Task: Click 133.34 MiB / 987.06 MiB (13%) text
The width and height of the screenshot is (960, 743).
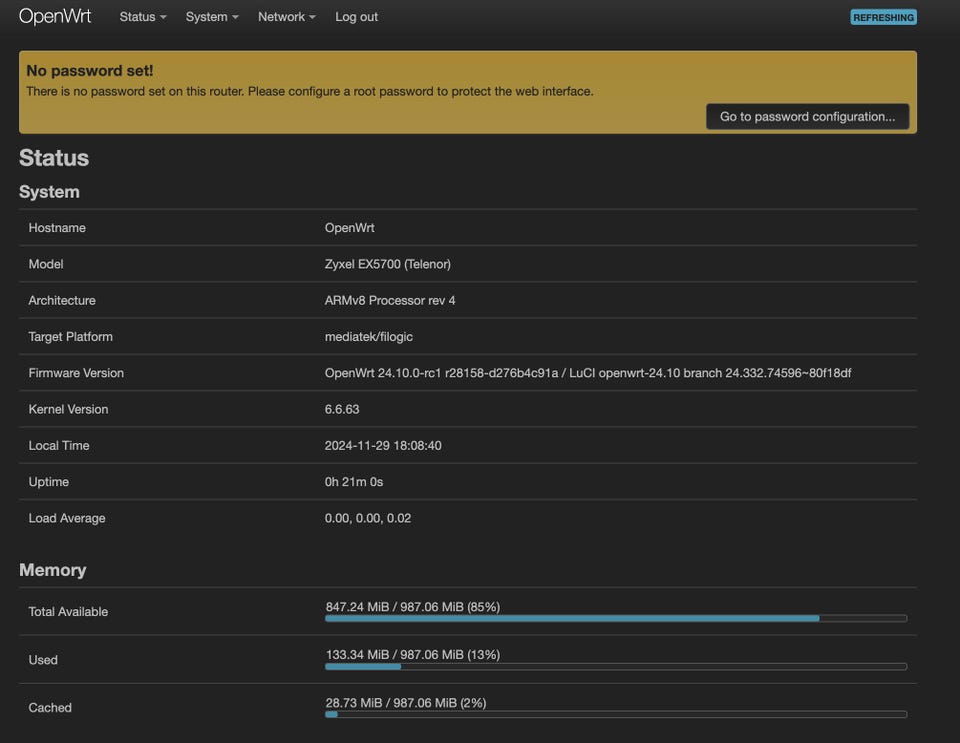Action: [413, 655]
